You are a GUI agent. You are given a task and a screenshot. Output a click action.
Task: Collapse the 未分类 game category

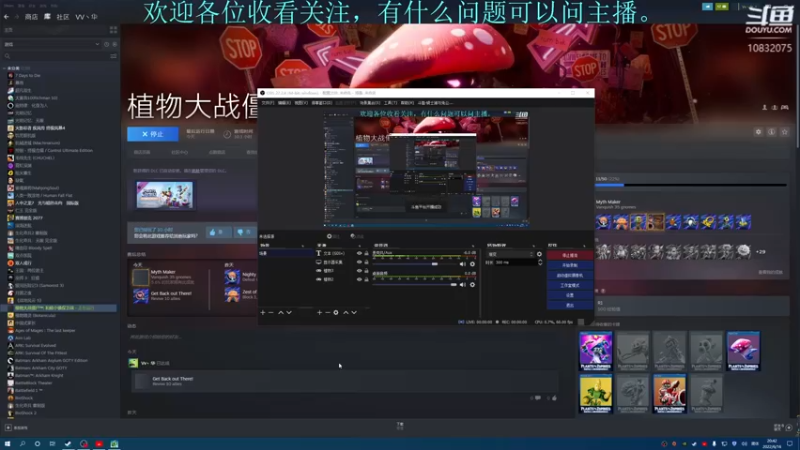(x=5, y=68)
